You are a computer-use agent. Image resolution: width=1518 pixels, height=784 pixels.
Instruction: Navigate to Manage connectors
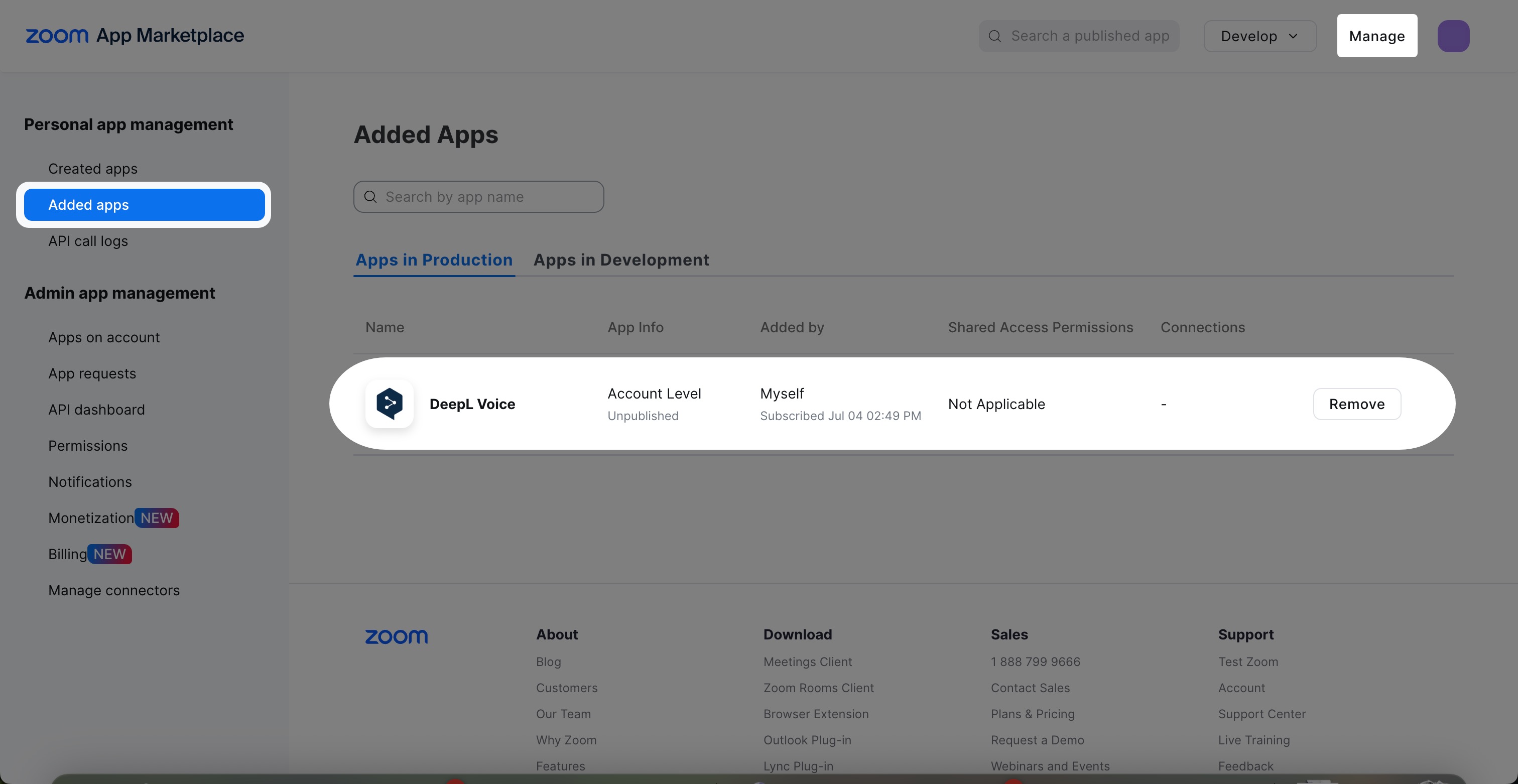tap(114, 590)
